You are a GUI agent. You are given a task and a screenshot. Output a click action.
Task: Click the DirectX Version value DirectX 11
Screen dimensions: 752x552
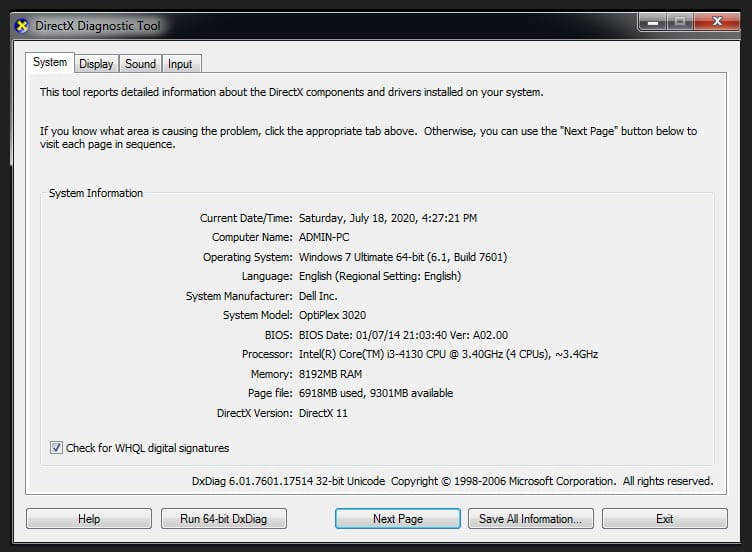pos(323,413)
